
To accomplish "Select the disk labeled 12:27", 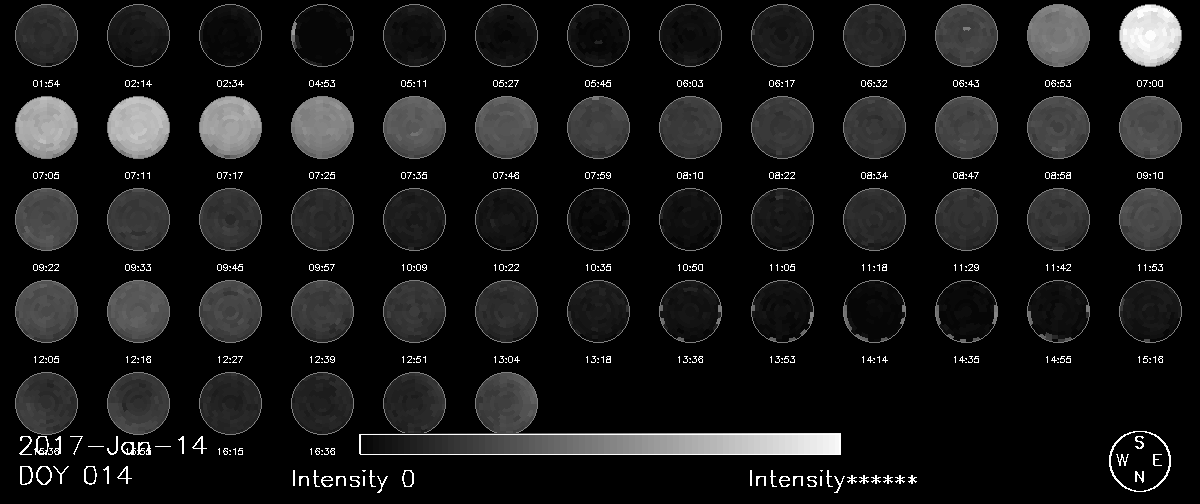I will pos(230,311).
